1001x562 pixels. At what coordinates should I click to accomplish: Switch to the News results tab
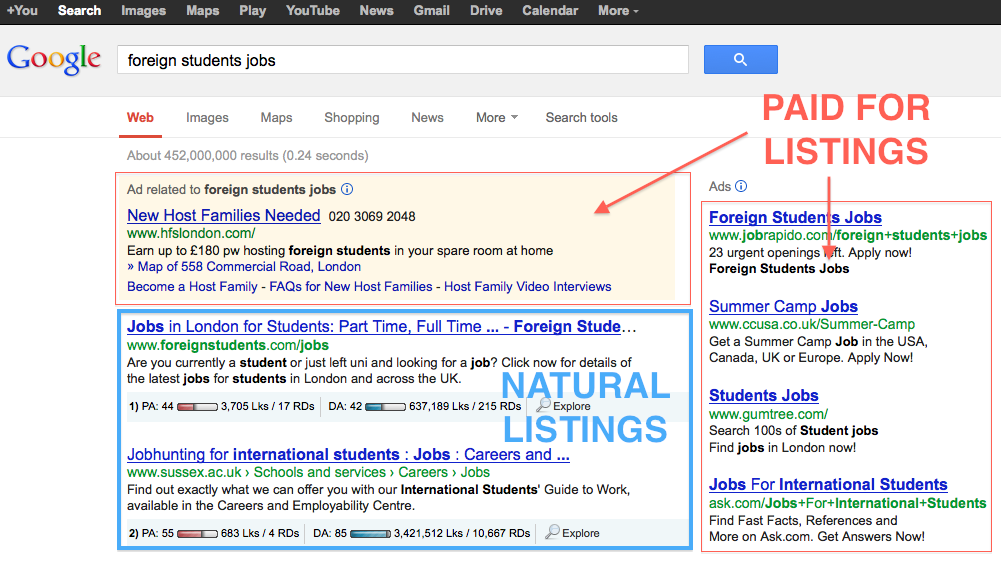click(427, 118)
